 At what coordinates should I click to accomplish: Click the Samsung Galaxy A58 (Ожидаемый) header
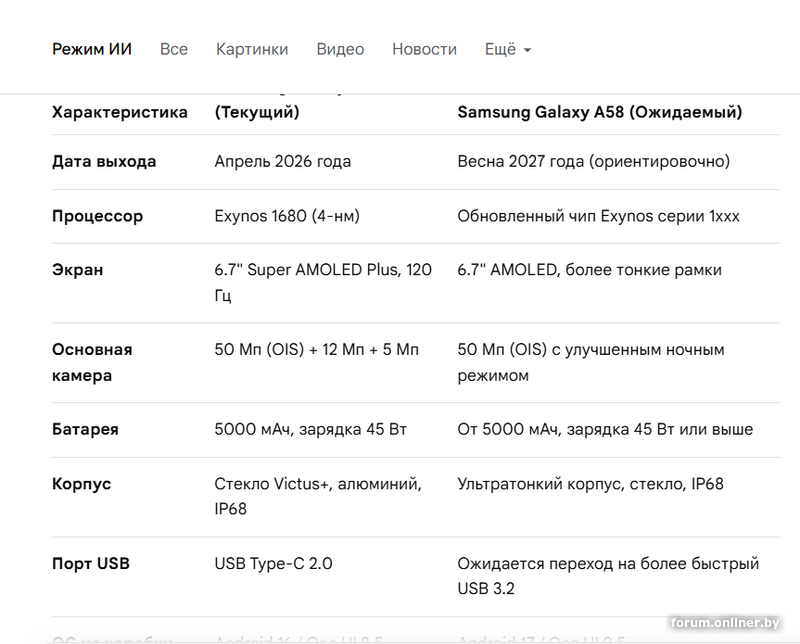pyautogui.click(x=599, y=112)
